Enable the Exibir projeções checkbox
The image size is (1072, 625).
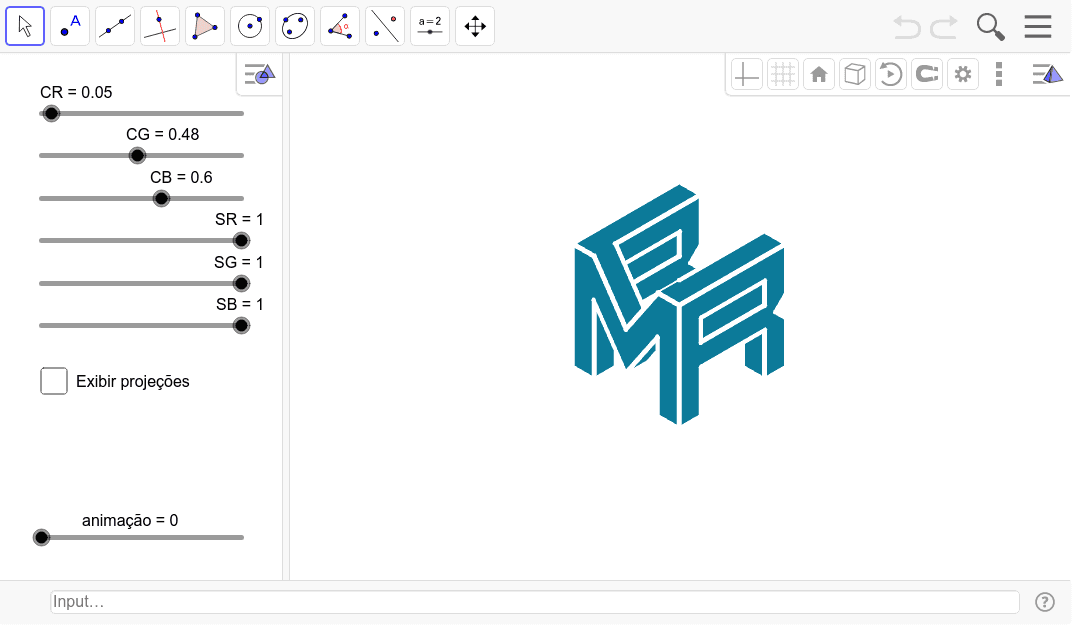[x=54, y=381]
